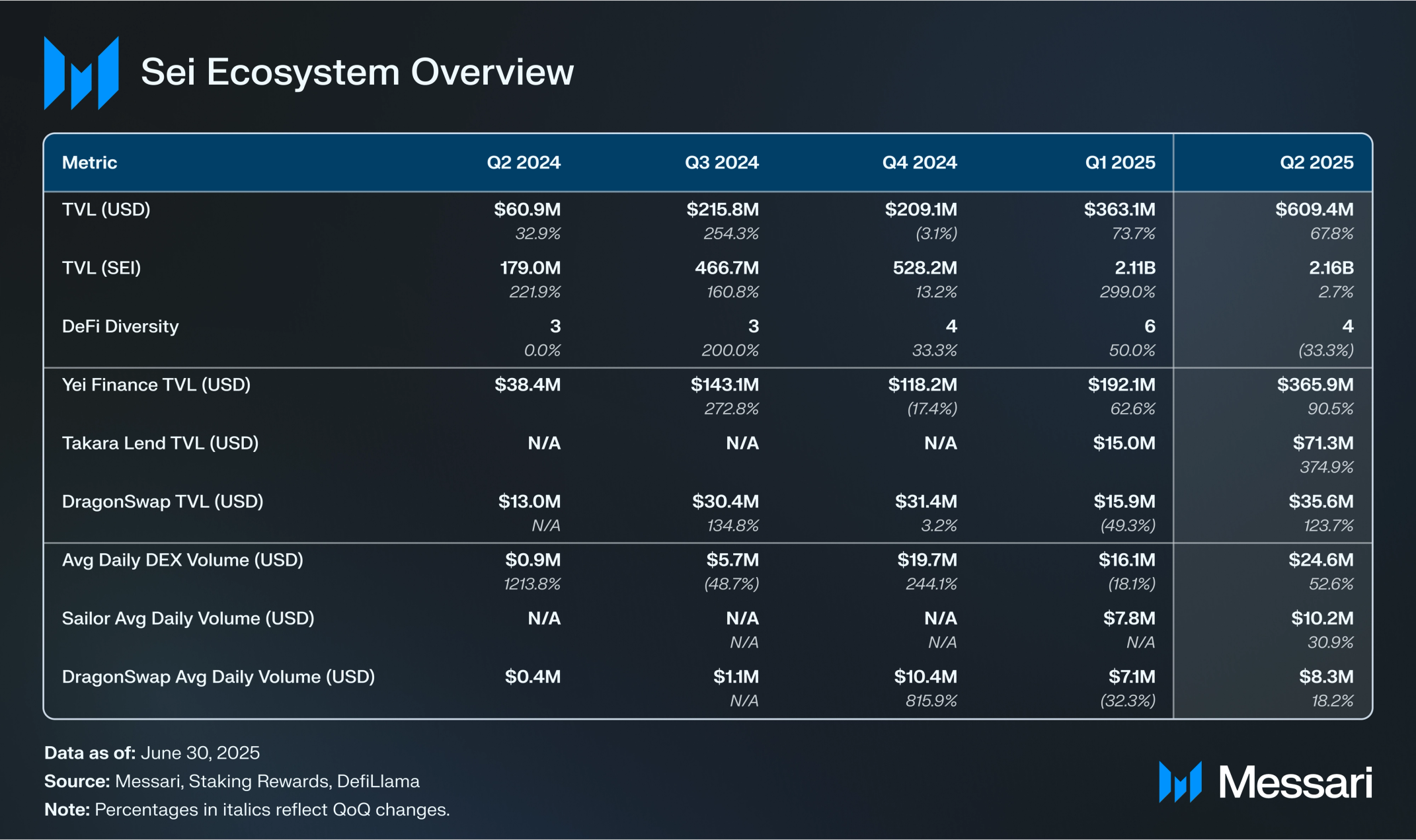Click the Messari logo icon at bottom right
Viewport: 1416px width, 840px height.
[1180, 782]
